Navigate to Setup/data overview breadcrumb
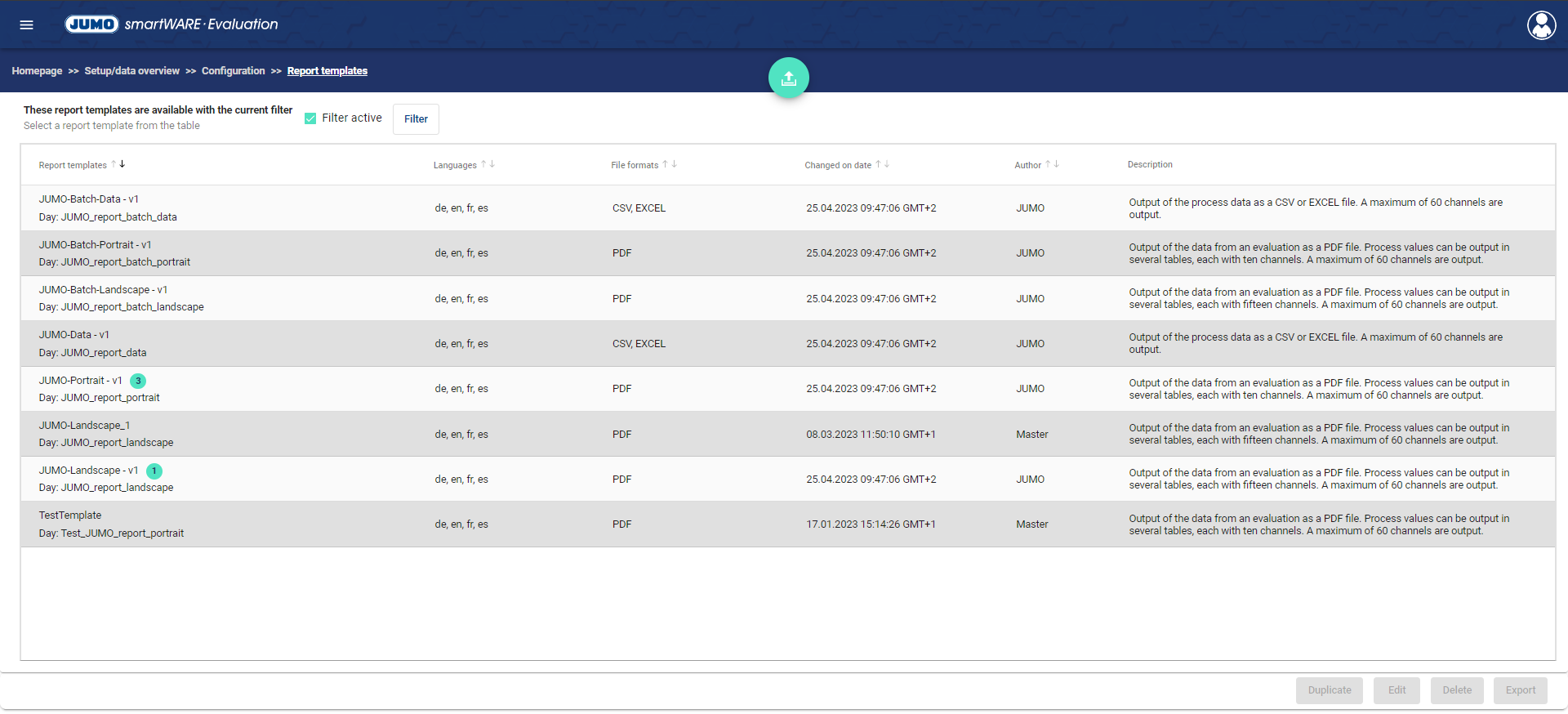1568x714 pixels. [x=131, y=71]
